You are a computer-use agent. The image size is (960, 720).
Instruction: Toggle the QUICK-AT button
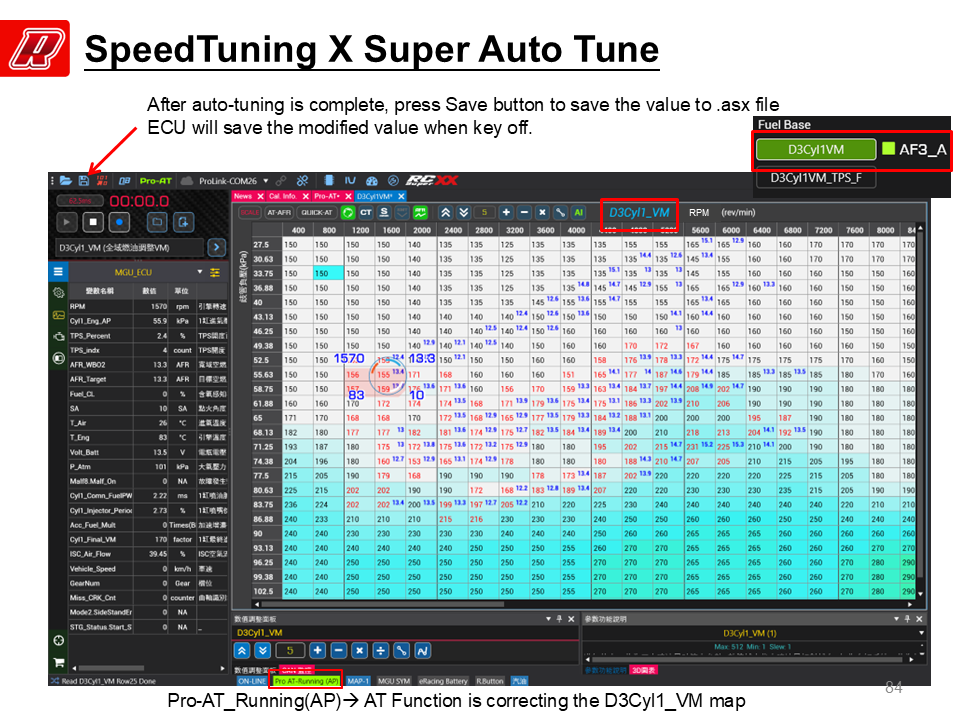click(x=317, y=212)
